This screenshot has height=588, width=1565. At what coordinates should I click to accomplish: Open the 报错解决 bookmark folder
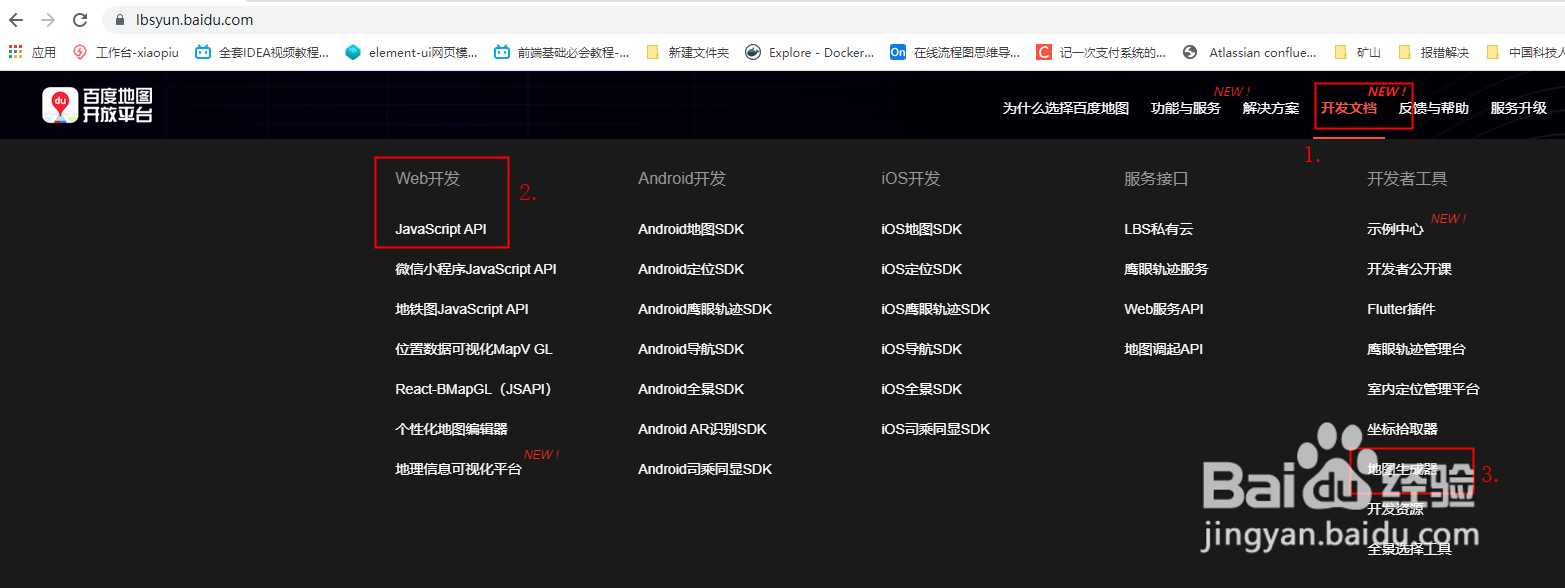[1433, 52]
